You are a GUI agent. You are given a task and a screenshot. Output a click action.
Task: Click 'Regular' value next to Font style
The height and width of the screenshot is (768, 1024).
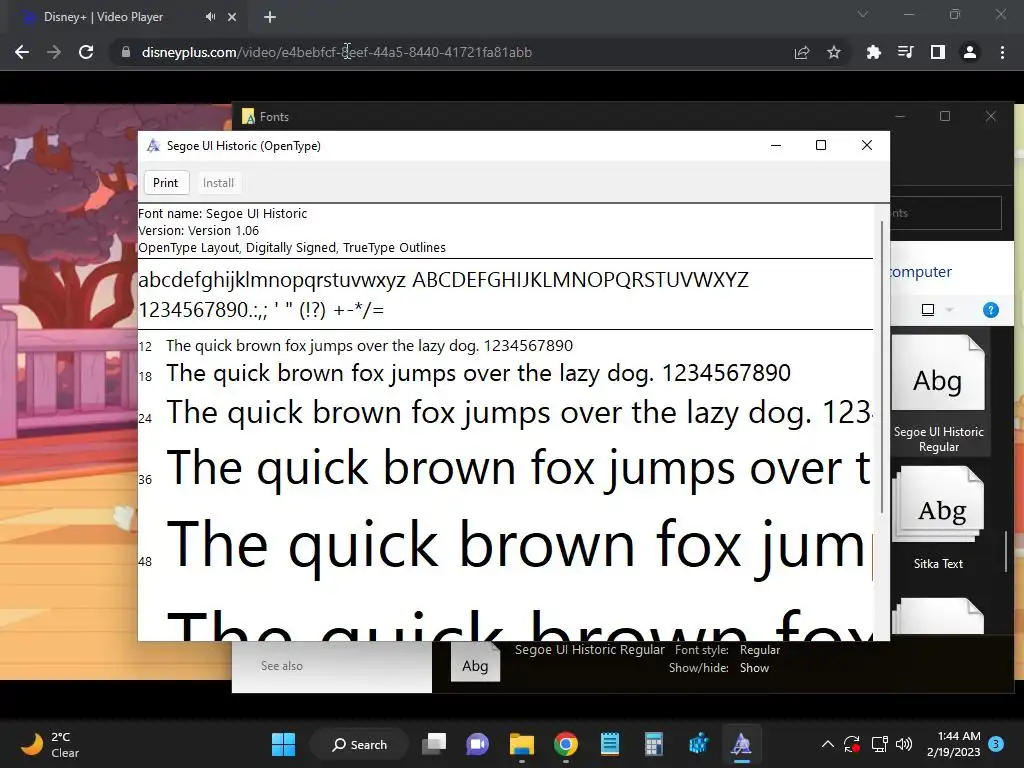(760, 650)
